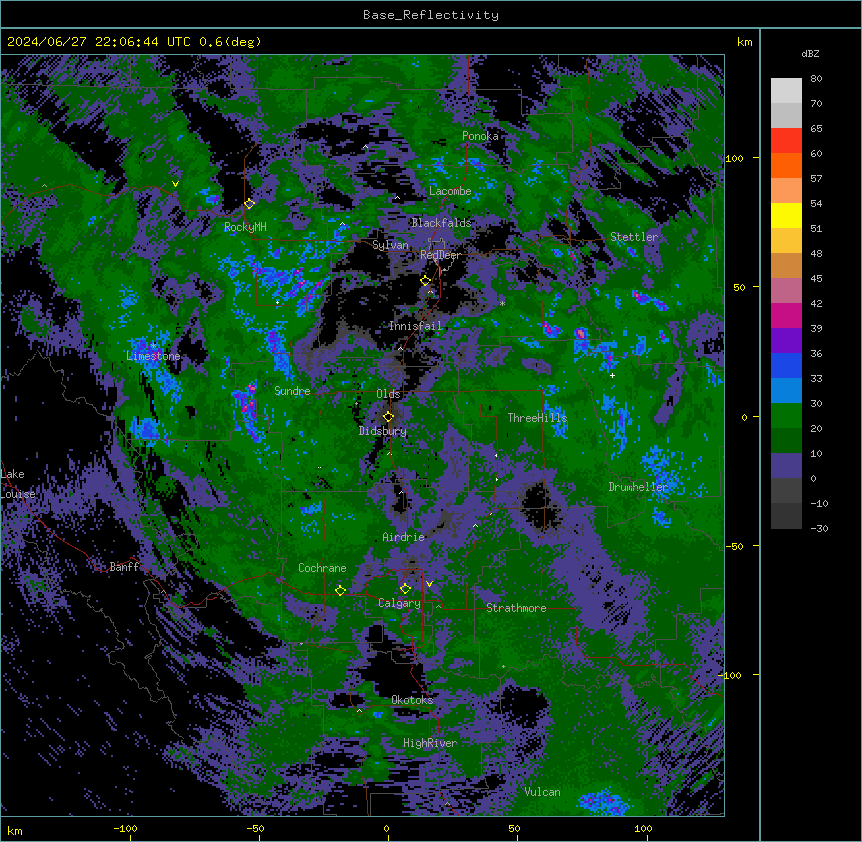The image size is (862, 842).
Task: Click the Lacombe city label
Action: click(450, 191)
